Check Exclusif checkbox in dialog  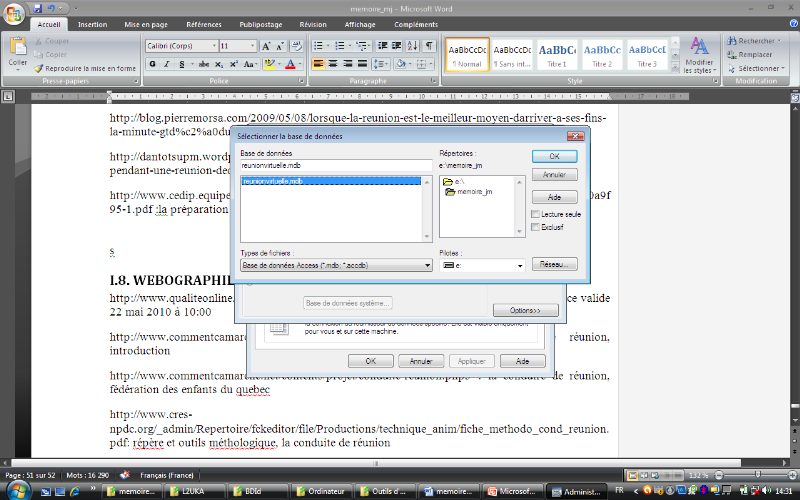(x=535, y=227)
